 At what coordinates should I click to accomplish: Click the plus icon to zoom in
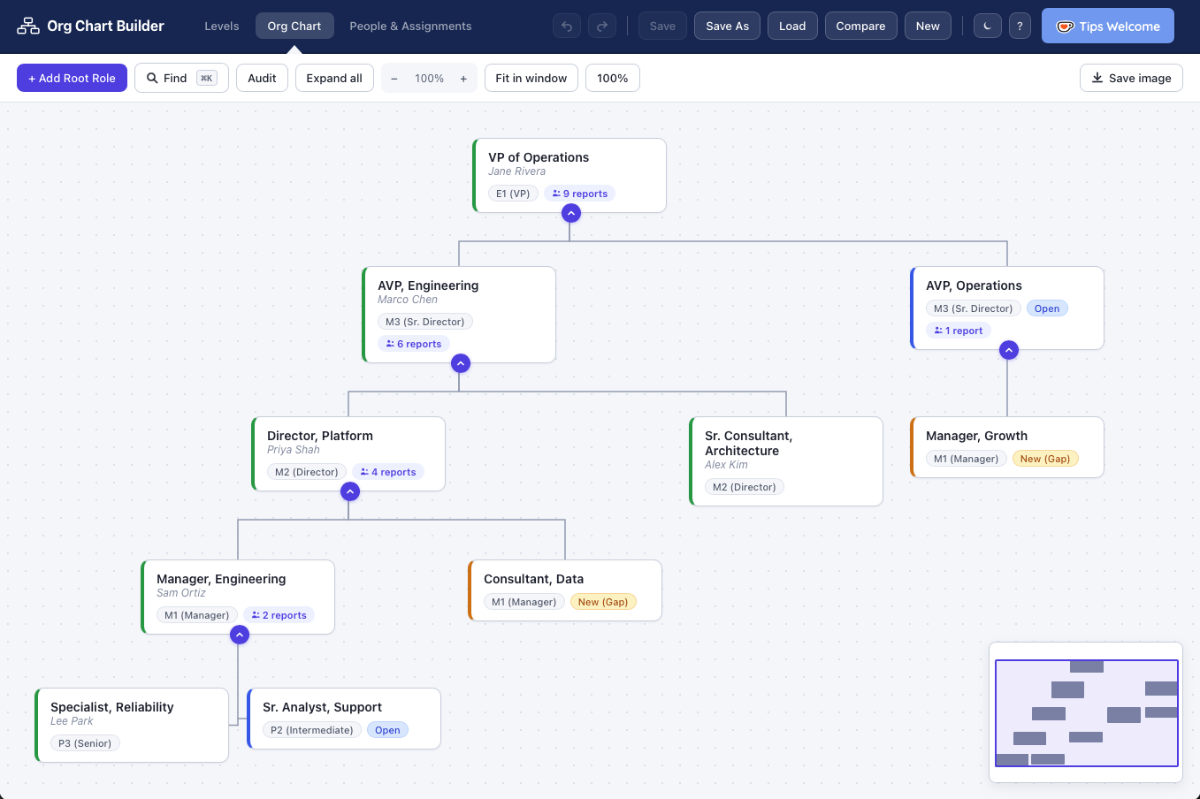pyautogui.click(x=462, y=77)
